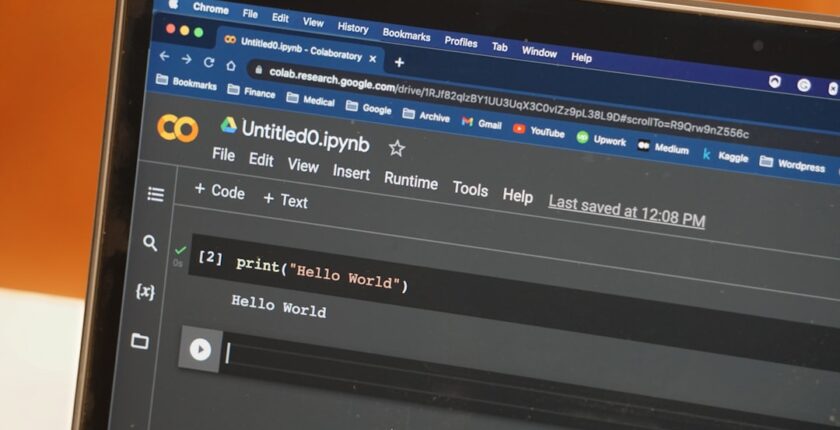This screenshot has width=840, height=430.
Task: Open the Files folder sidebar icon
Action: tap(140, 342)
